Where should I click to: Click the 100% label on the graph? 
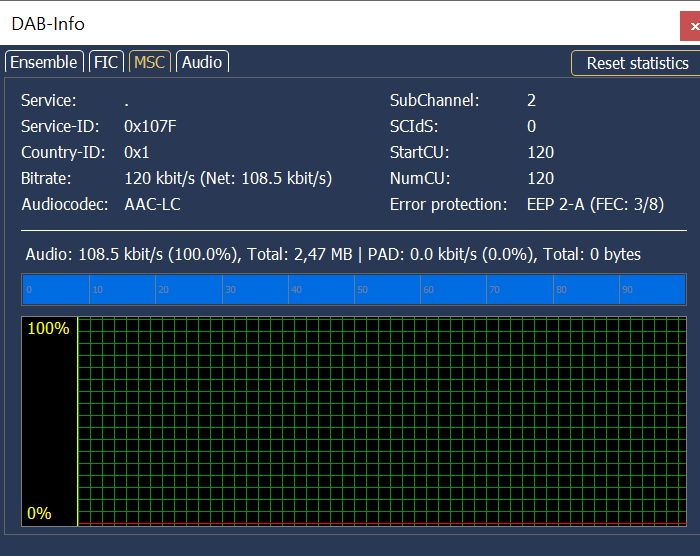[48, 329]
